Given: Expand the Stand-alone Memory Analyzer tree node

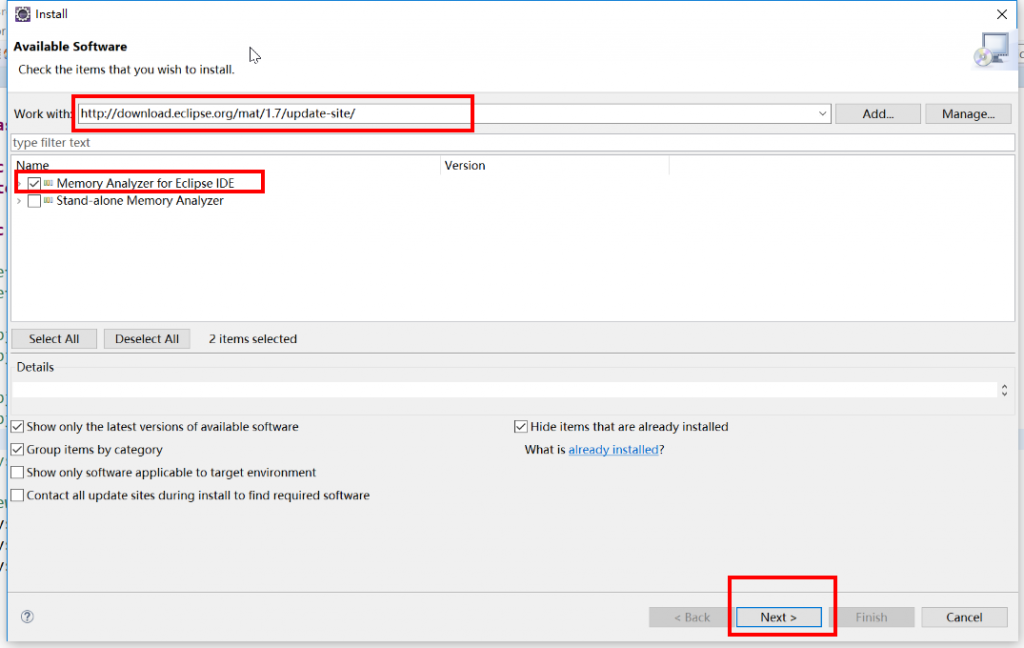Looking at the screenshot, I should tap(19, 201).
